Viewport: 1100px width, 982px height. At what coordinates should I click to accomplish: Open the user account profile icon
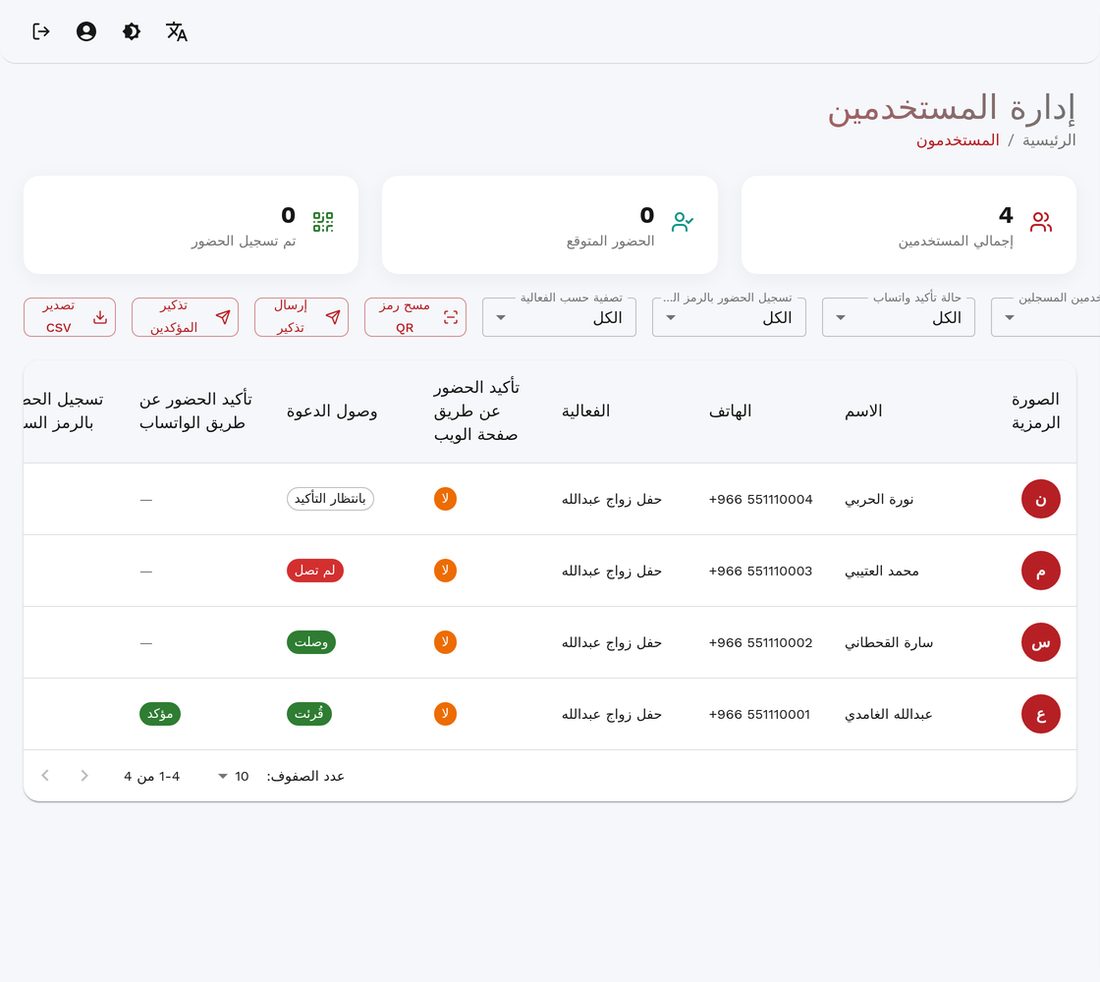click(x=86, y=32)
